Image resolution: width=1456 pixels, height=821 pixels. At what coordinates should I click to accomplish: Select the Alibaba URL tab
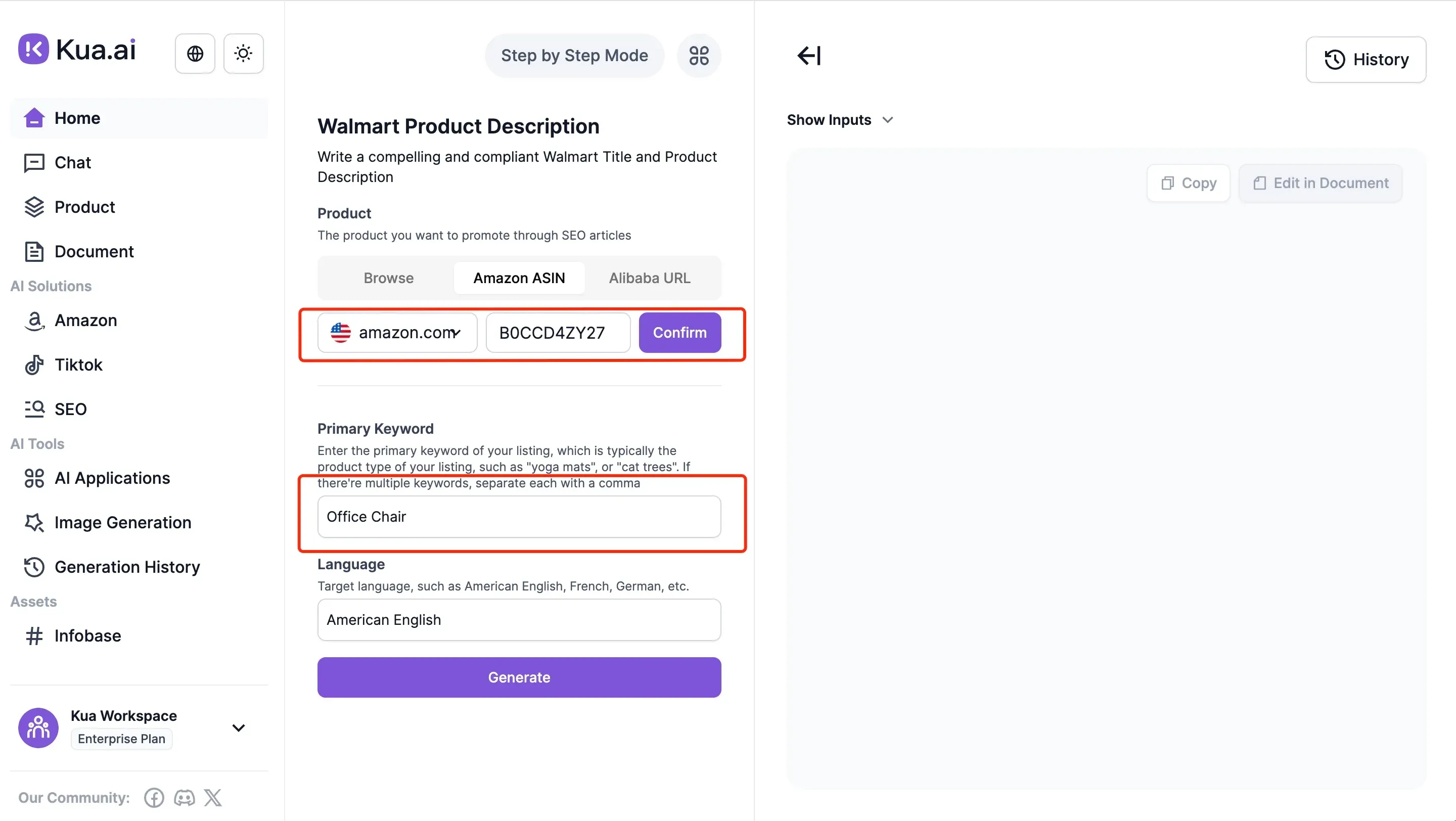coord(650,278)
